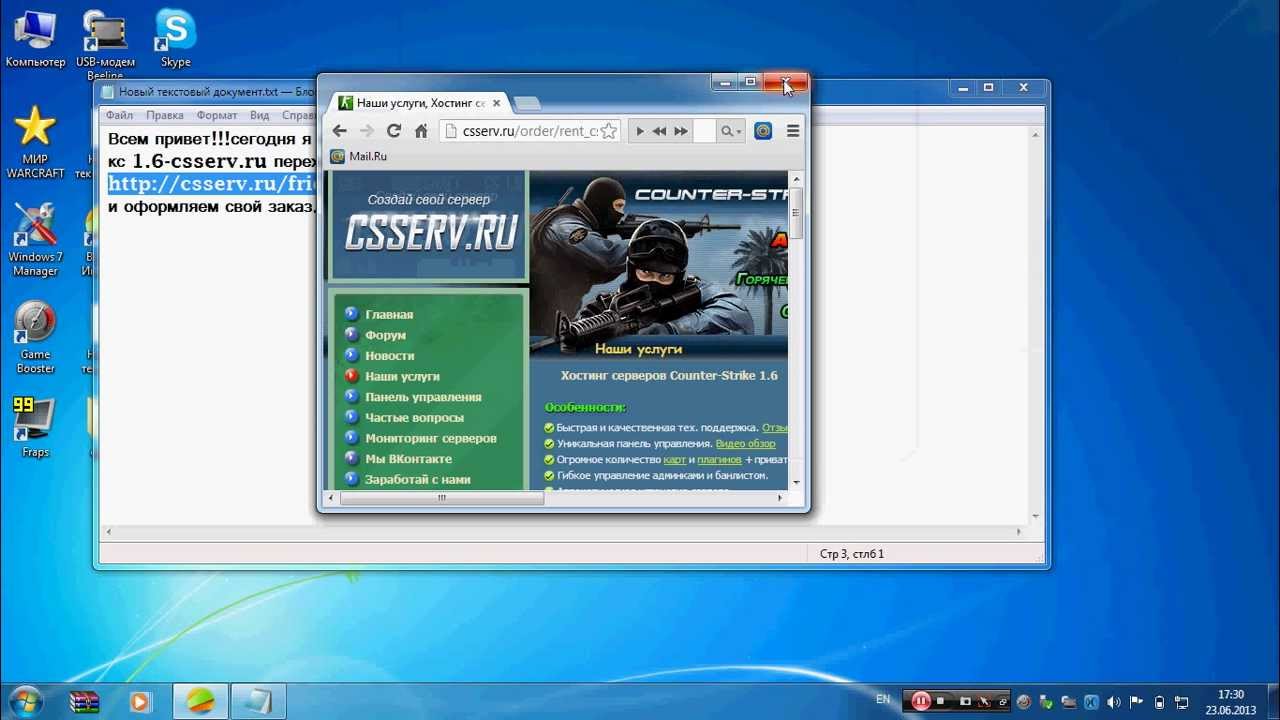Open 'Мы ВКонтакте' in the site menu
This screenshot has width=1280, height=720.
(x=408, y=459)
